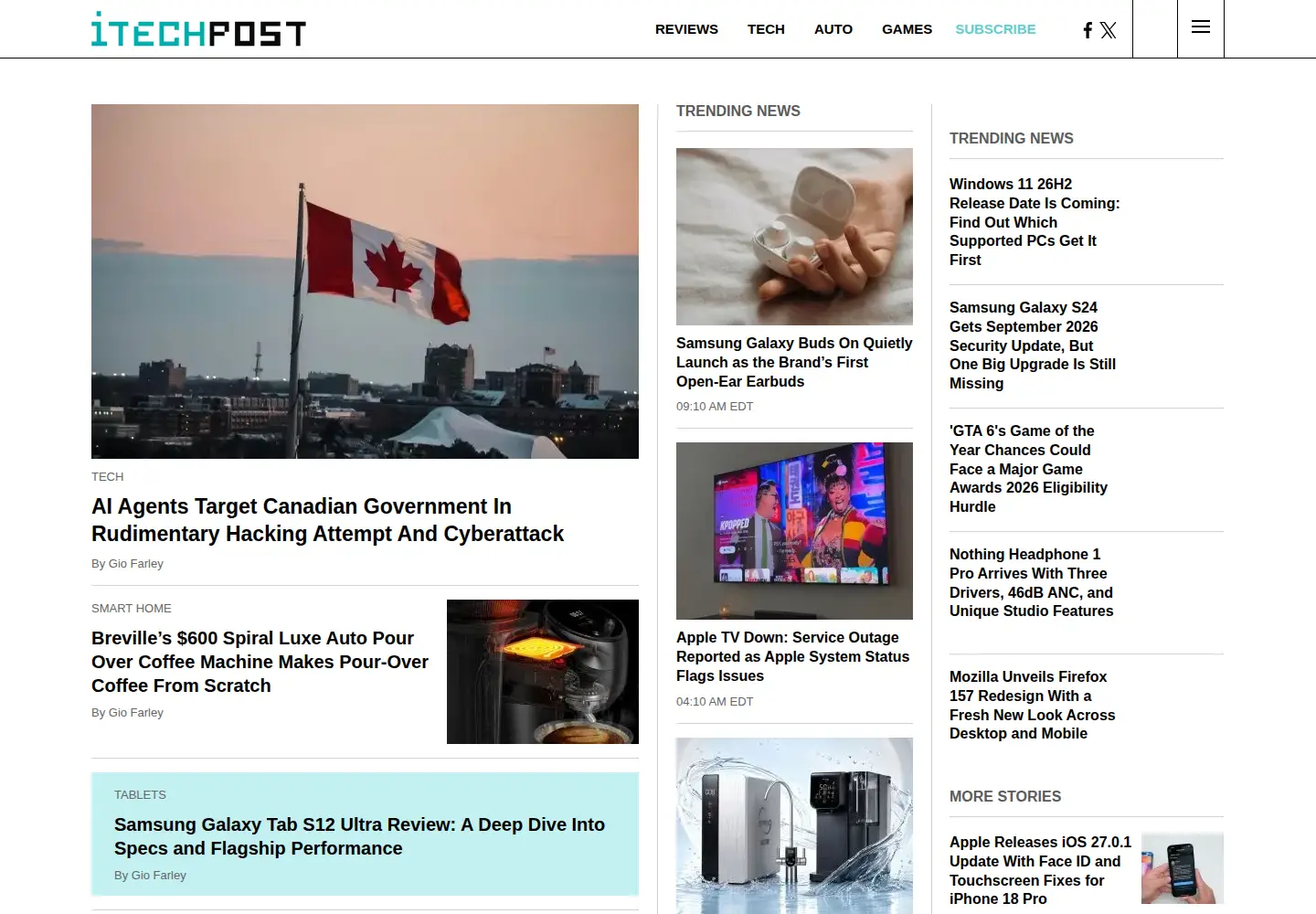This screenshot has width=1316, height=914.
Task: Click the 09:10 AM EDT timestamp
Action: (x=715, y=406)
